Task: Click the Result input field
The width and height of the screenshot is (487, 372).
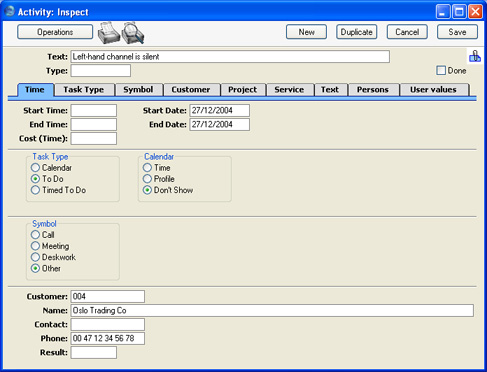Action: click(94, 352)
